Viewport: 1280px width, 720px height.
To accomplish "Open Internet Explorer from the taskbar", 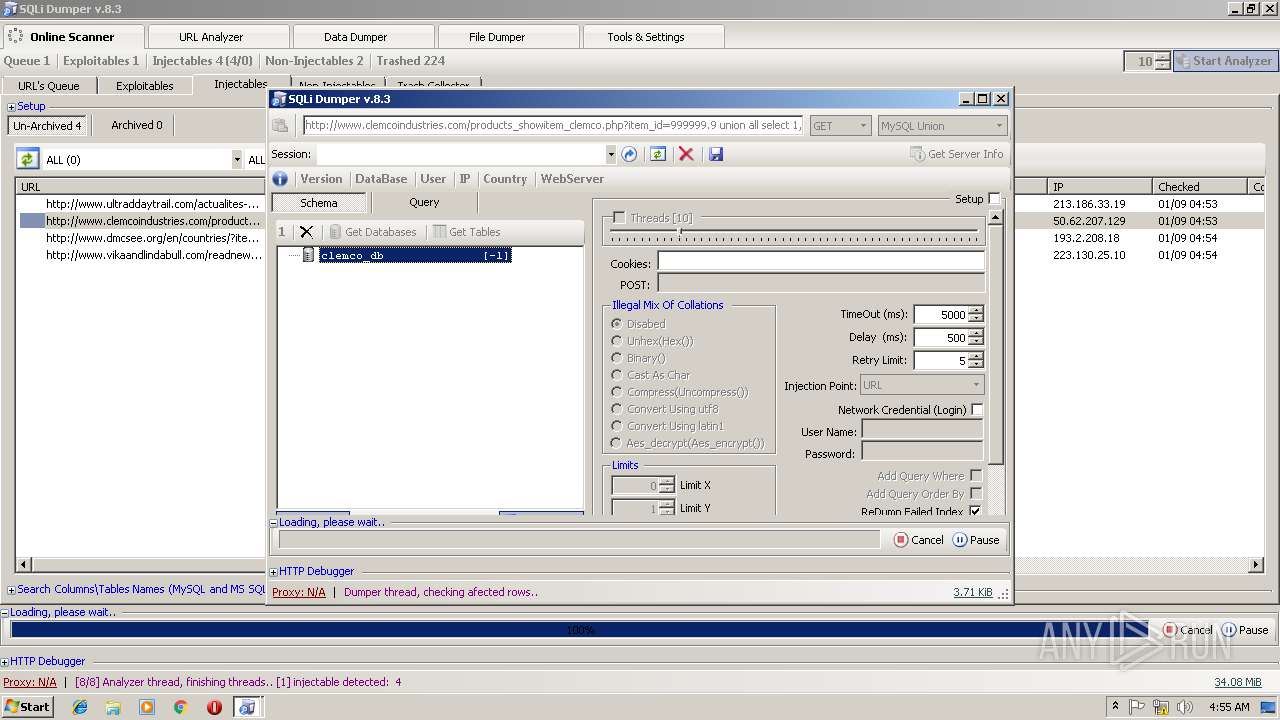I will (x=80, y=707).
